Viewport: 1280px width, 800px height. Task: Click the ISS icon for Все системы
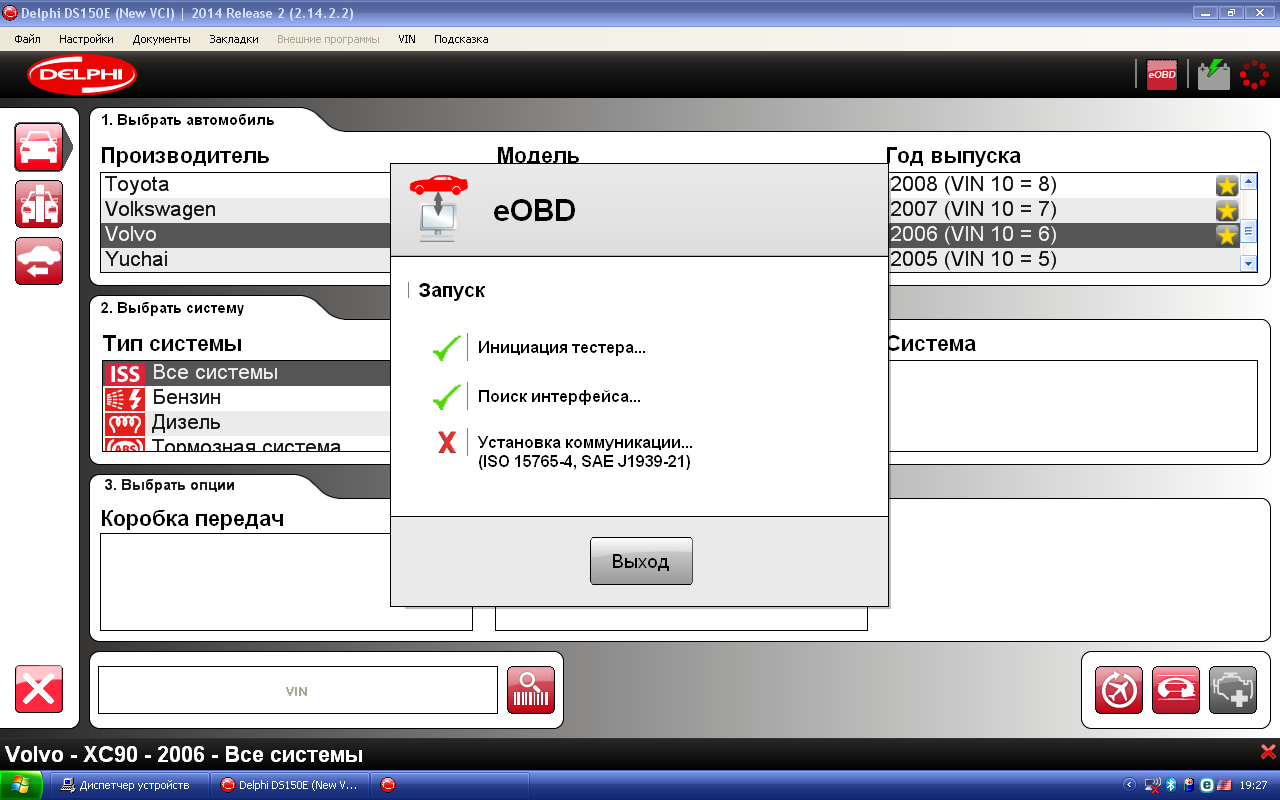pyautogui.click(x=125, y=373)
